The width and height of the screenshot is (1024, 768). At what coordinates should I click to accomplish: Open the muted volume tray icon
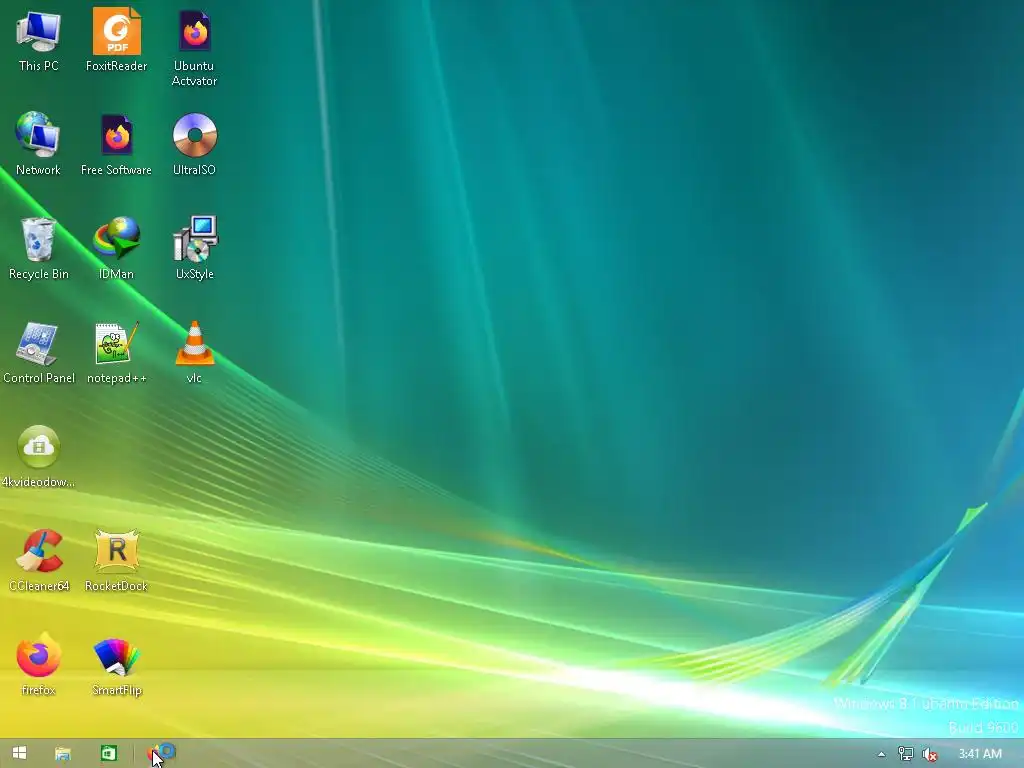[929, 754]
